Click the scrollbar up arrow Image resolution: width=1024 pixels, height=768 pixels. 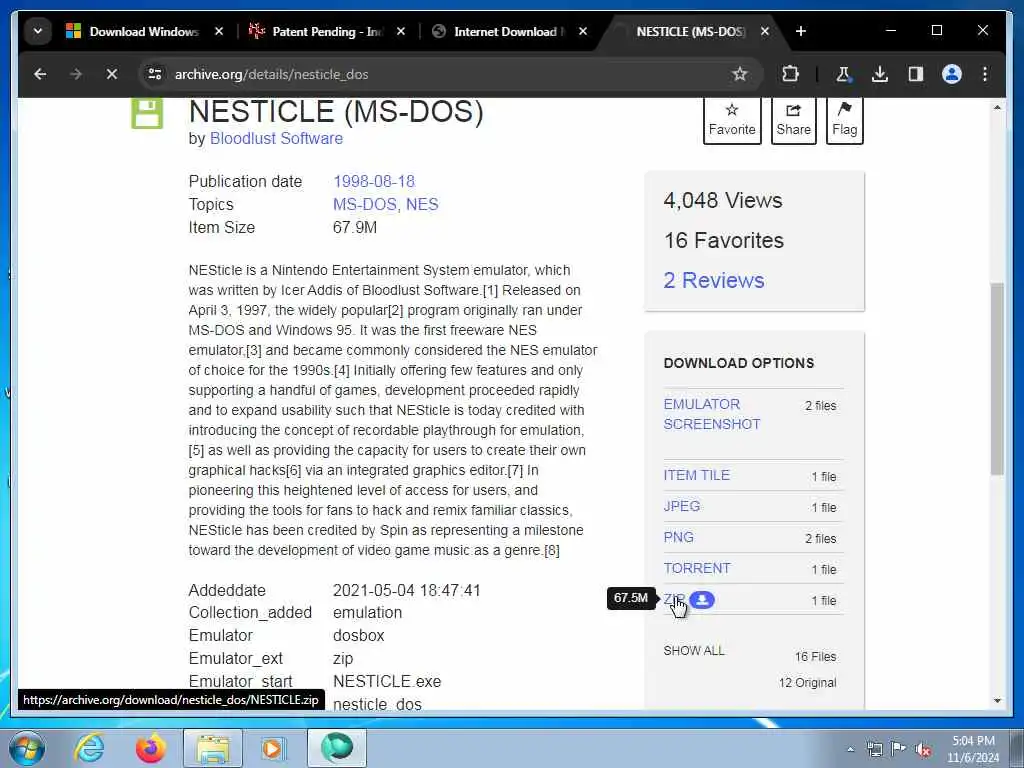coord(997,107)
